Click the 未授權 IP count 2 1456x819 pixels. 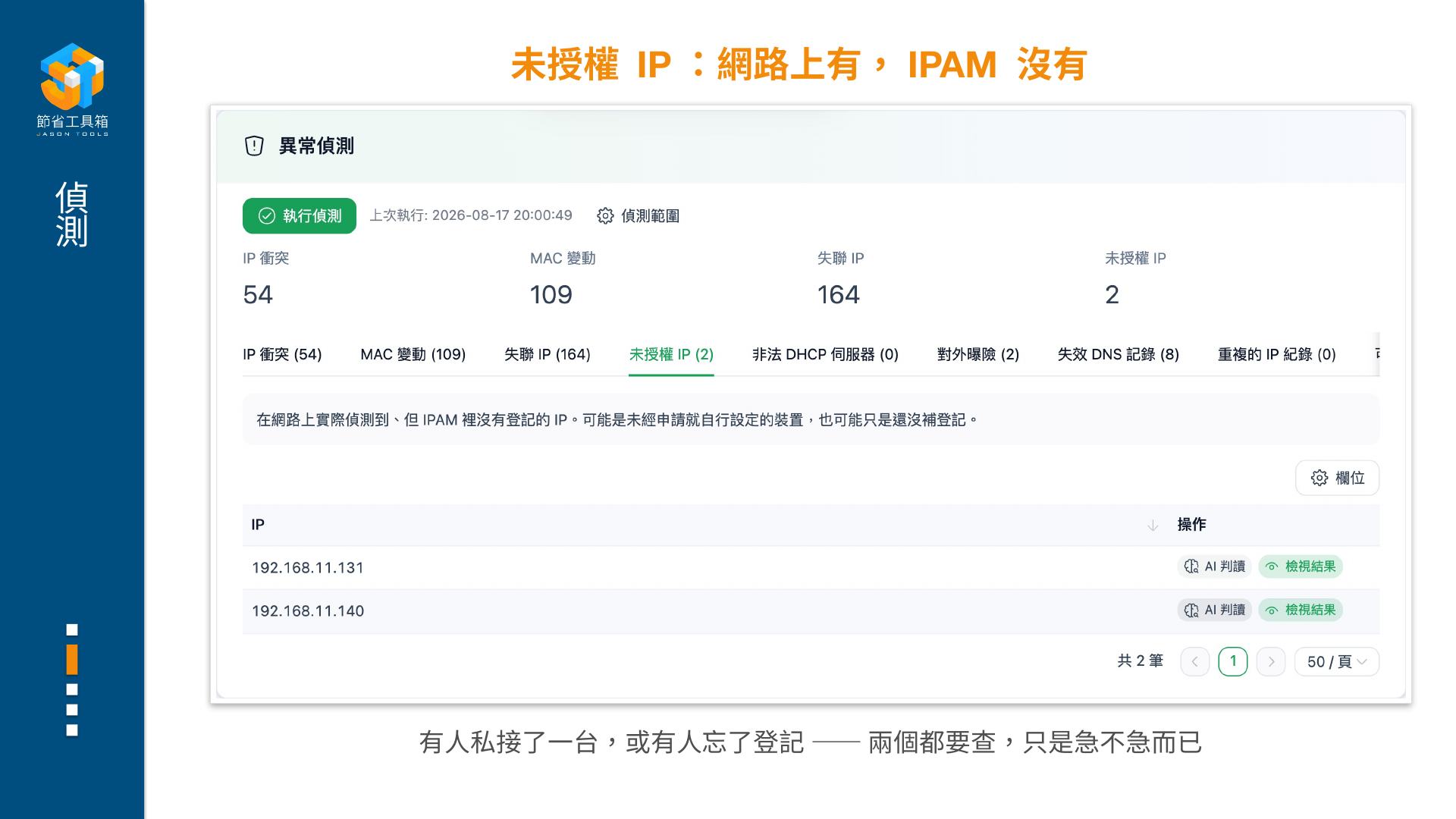point(1112,294)
